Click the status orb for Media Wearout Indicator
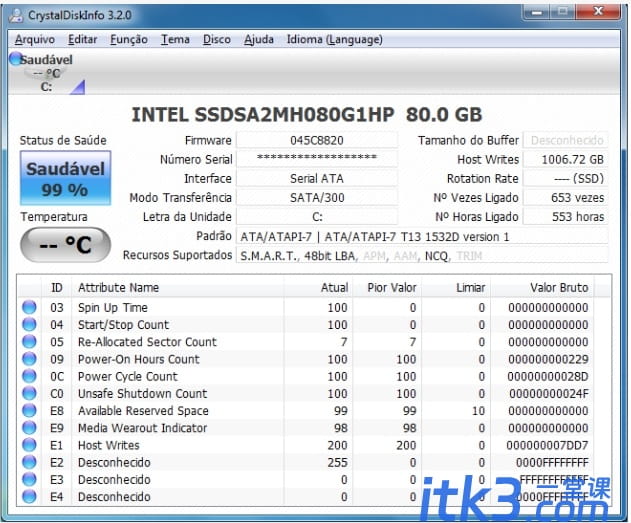Screen dimensions: 631x523 click(29, 428)
